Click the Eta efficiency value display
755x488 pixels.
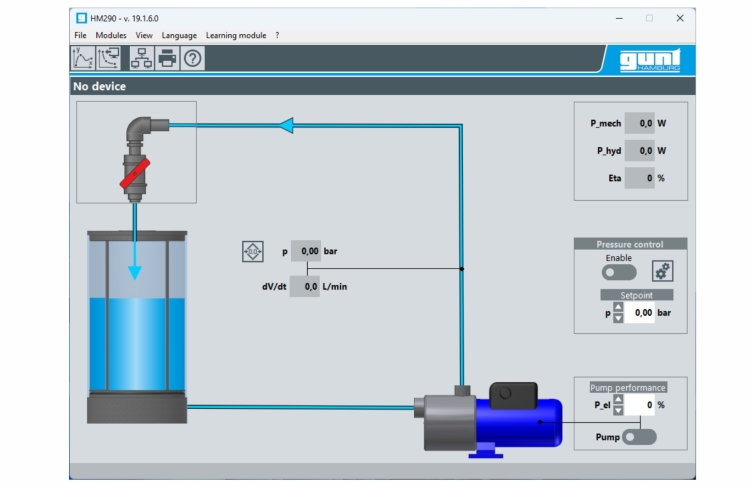pyautogui.click(x=640, y=178)
